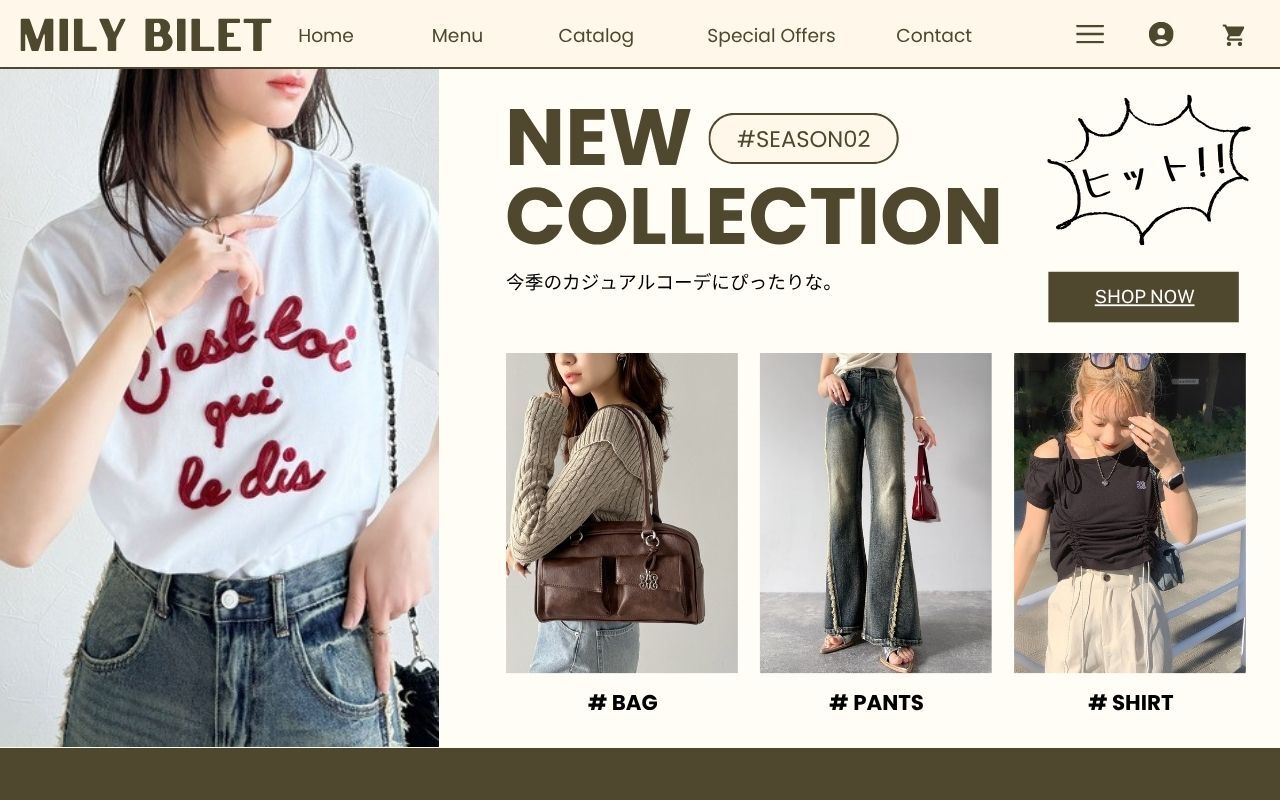Image resolution: width=1280 pixels, height=800 pixels.
Task: Click the MILY BILET logo
Action: [146, 35]
